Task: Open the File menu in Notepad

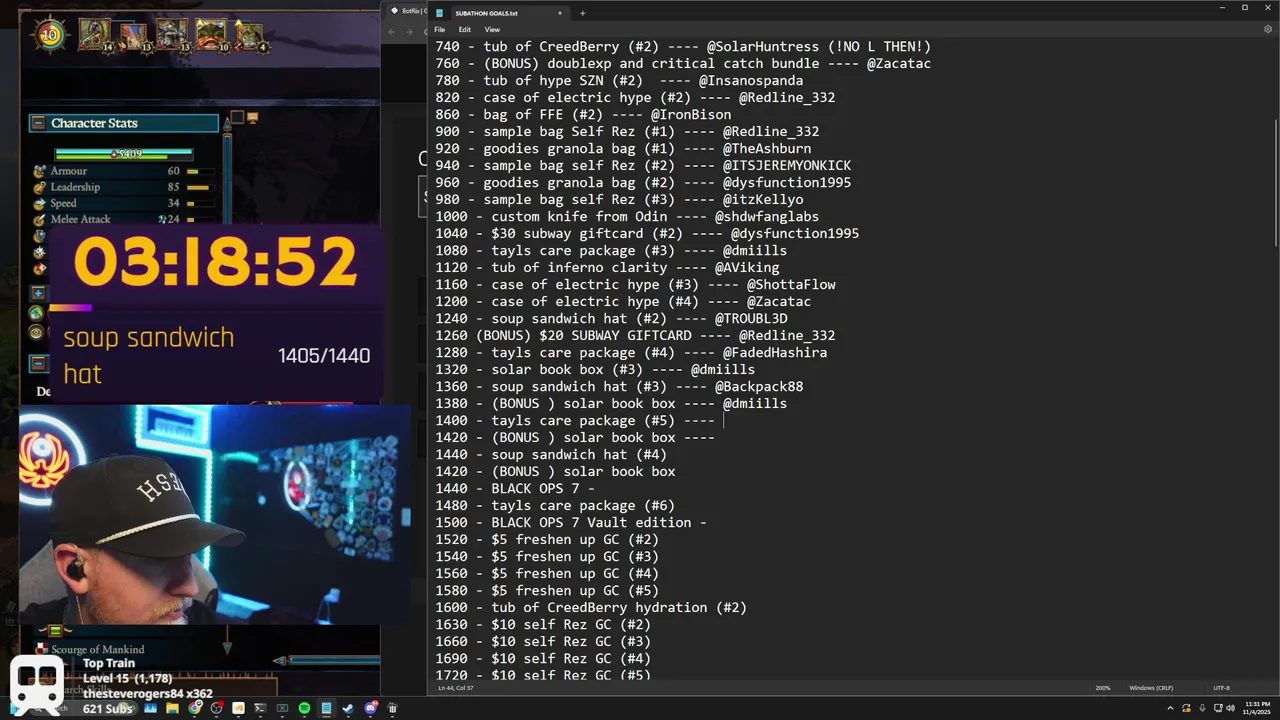Action: tap(439, 30)
